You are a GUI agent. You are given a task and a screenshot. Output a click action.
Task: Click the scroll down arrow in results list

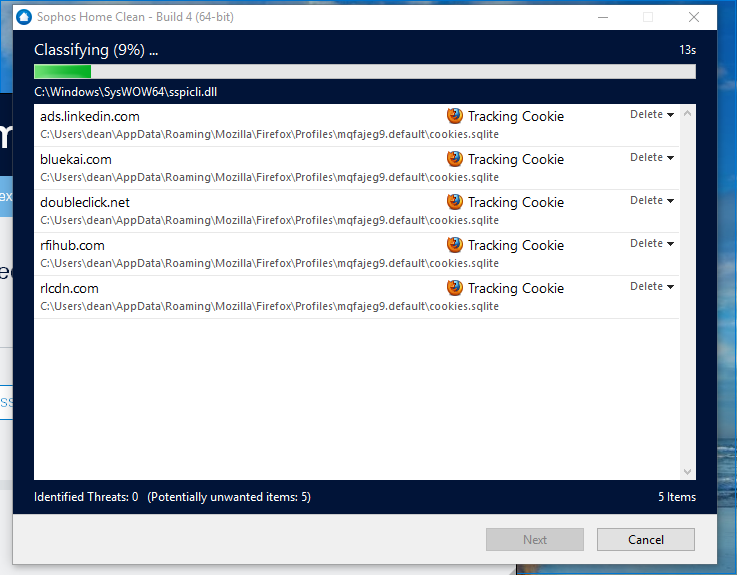tap(687, 472)
